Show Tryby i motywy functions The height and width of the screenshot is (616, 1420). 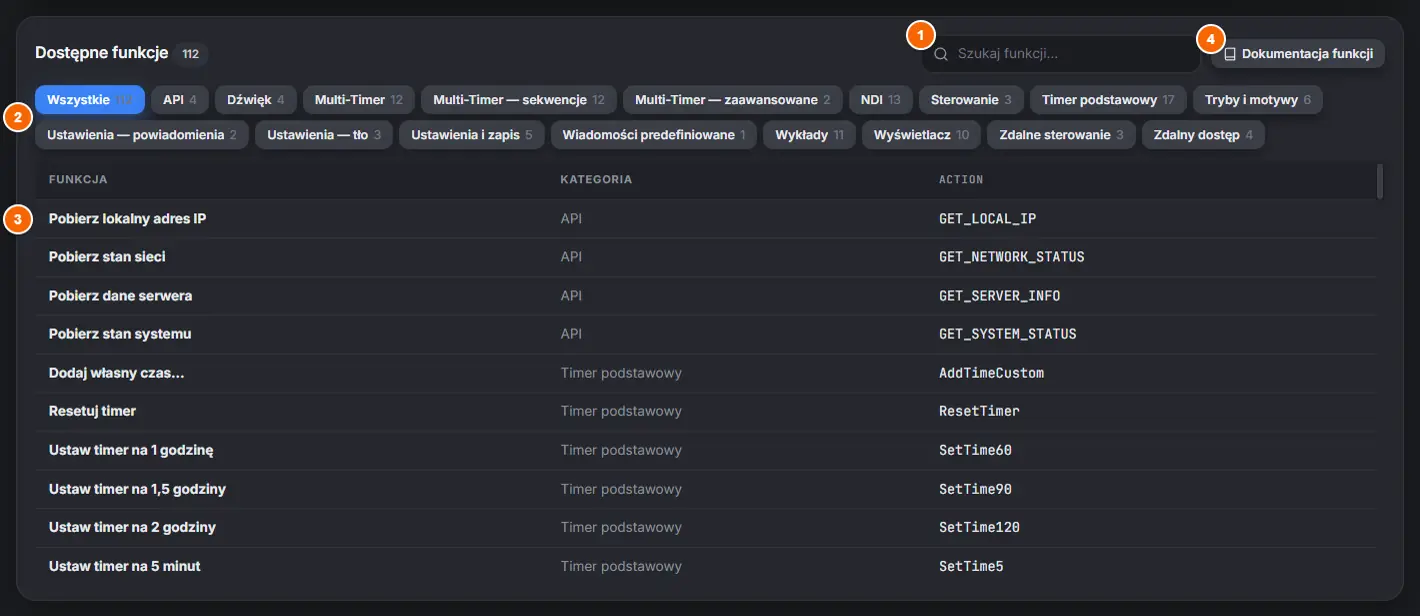[1258, 100]
